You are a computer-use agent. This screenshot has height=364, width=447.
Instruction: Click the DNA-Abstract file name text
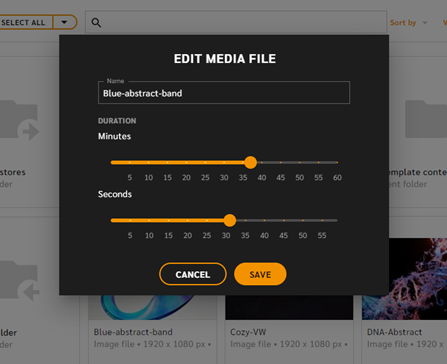click(x=394, y=332)
